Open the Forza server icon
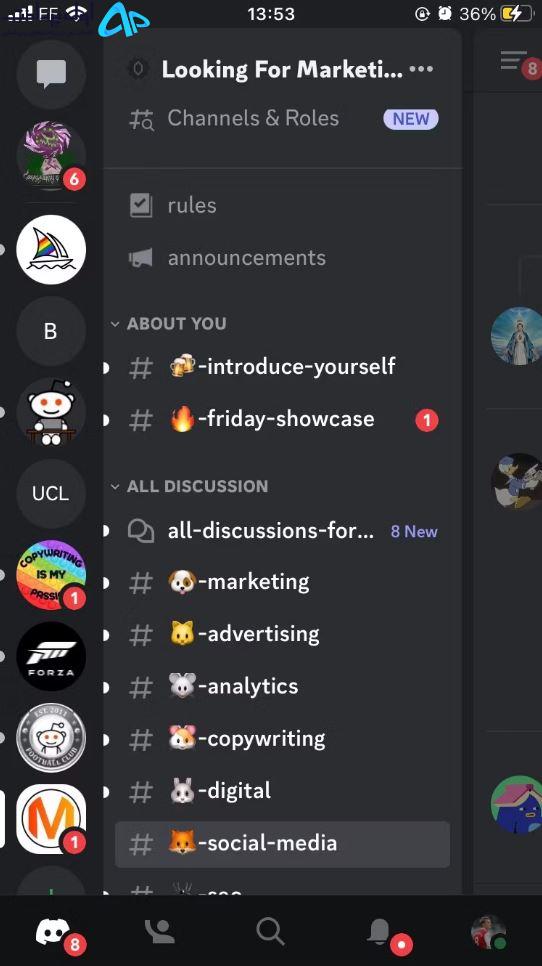Screen dimensions: 542x966 tap(51, 656)
